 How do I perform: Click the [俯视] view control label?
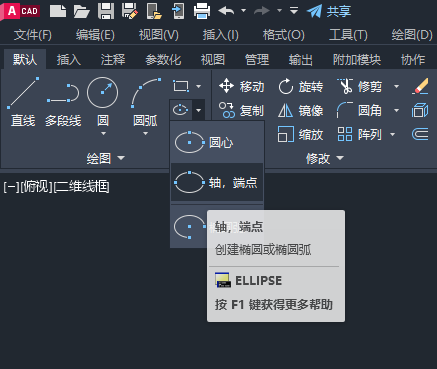(36, 187)
